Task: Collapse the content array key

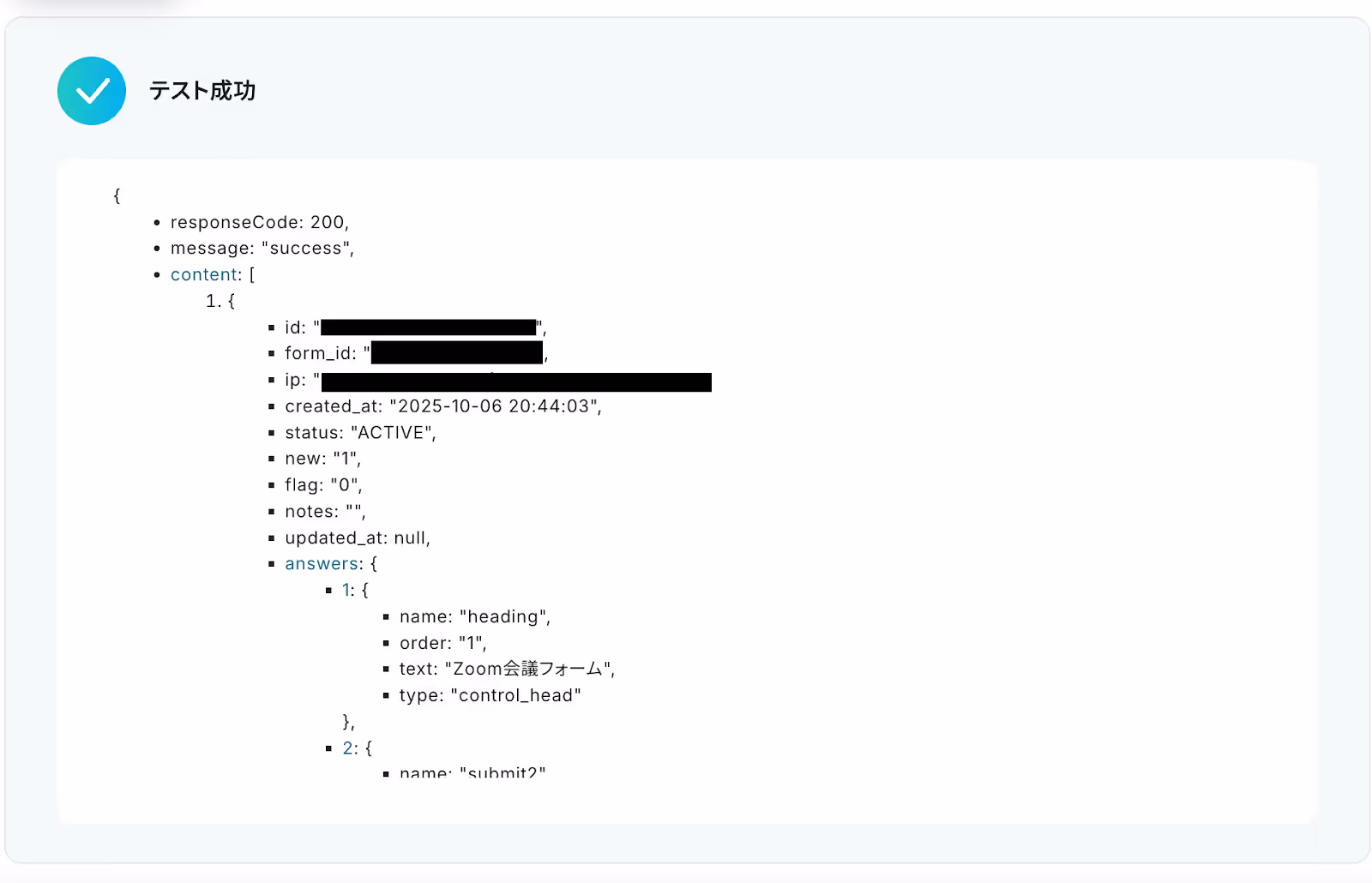Action: point(204,274)
